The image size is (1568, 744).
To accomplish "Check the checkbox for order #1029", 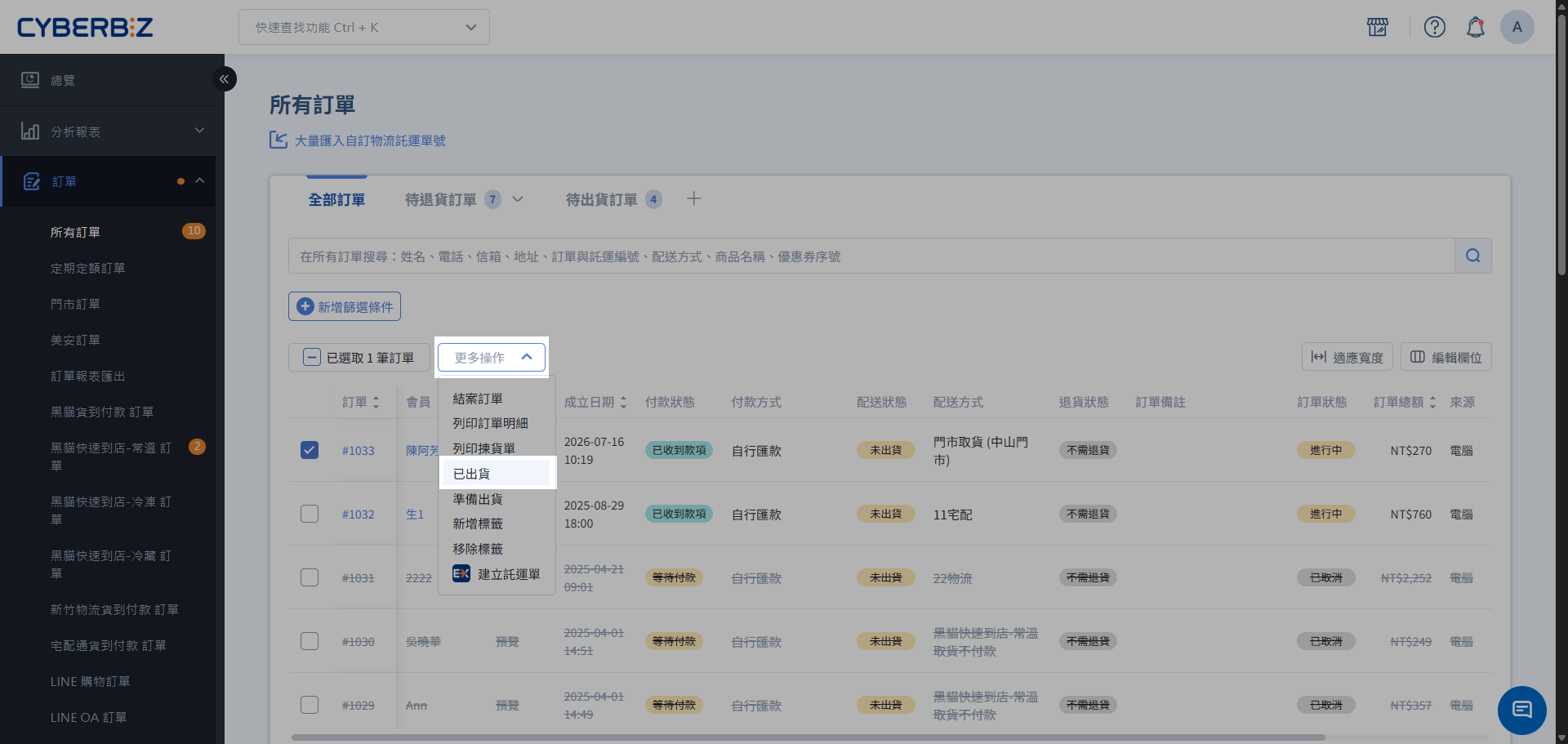I will [x=310, y=705].
